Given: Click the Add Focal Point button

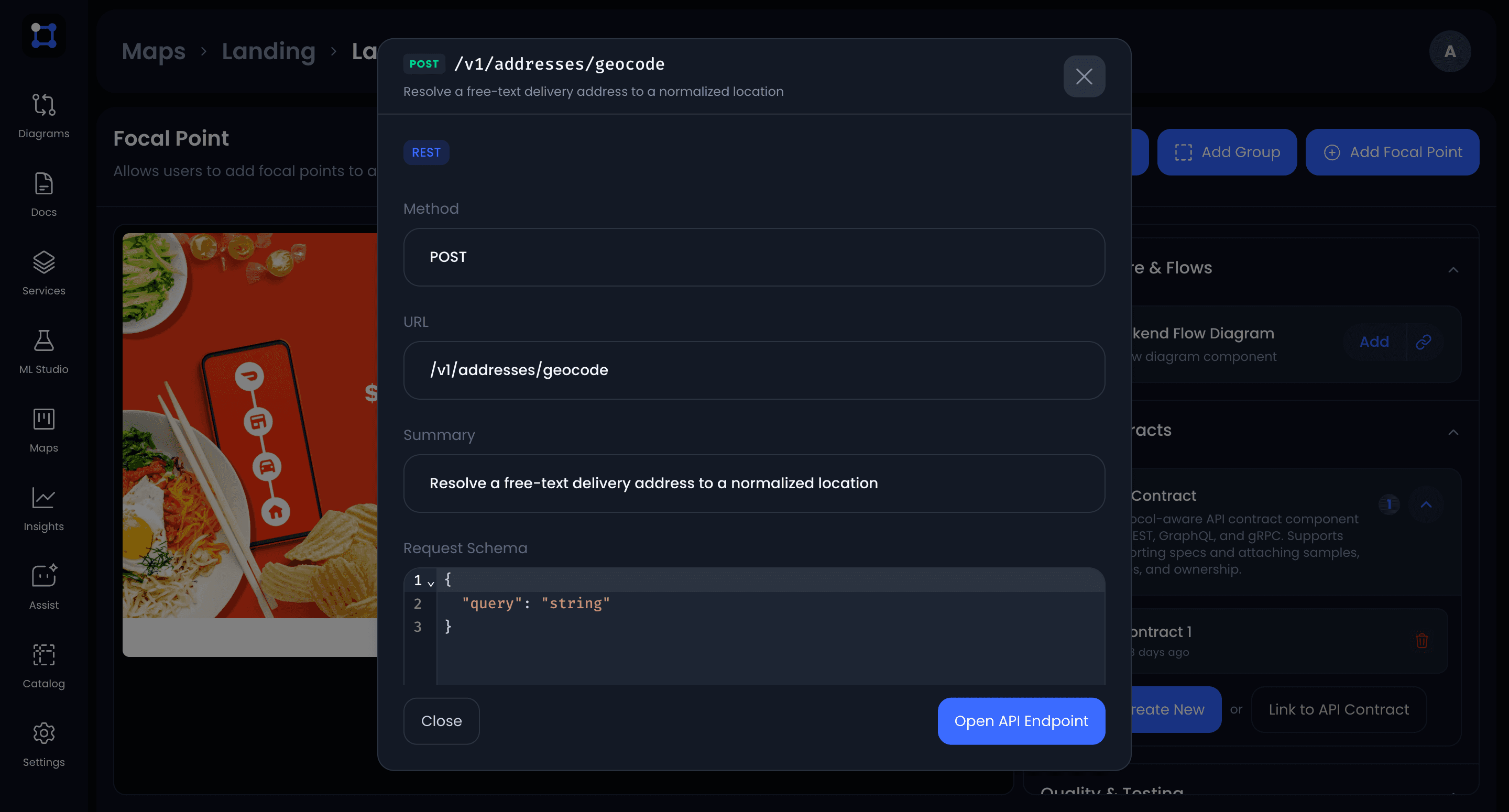Looking at the screenshot, I should tap(1393, 152).
